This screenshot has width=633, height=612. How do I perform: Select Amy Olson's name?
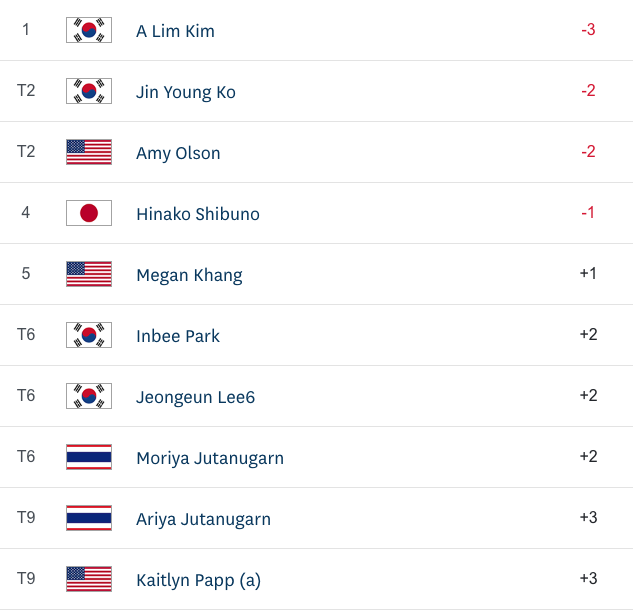click(178, 153)
